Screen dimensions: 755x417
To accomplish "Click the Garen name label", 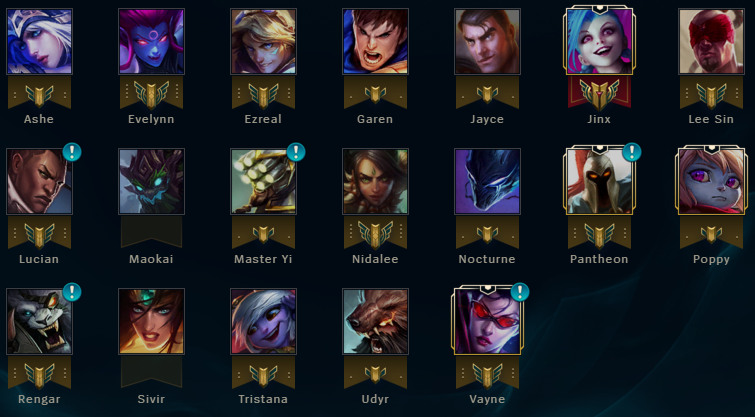I will pyautogui.click(x=375, y=119).
